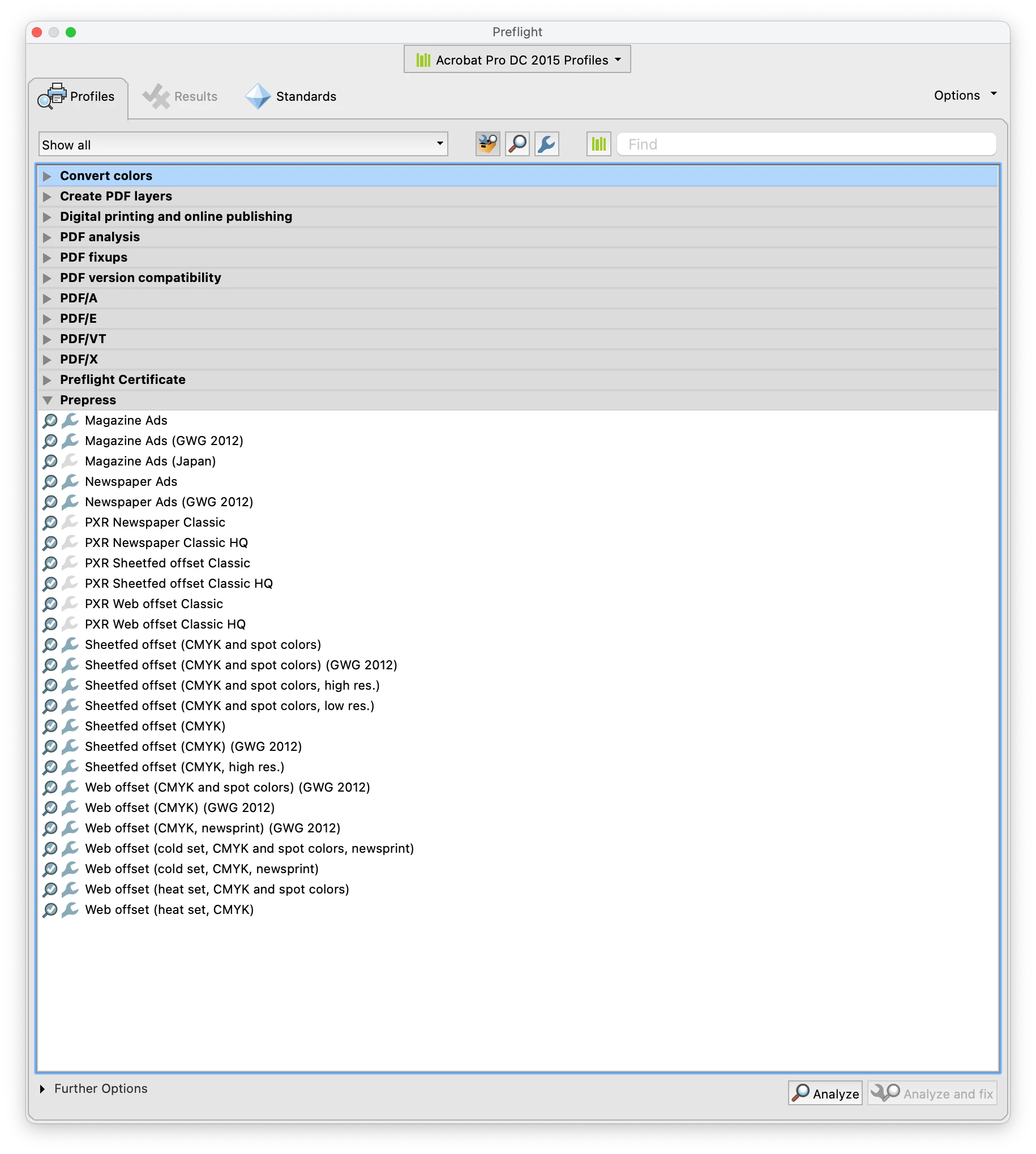Image resolution: width=1036 pixels, height=1154 pixels.
Task: Click wrench beside Web offset (cold set, CMYK, newsprint)
Action: (70, 869)
